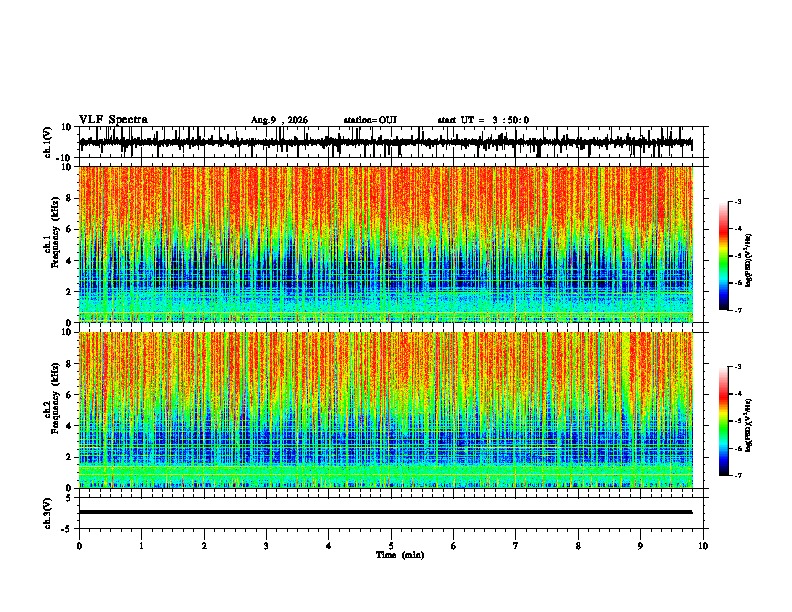Viewport: 792px width, 612px height.
Task: Click the ch.1 spectrogram color scale bar
Action: [723, 256]
